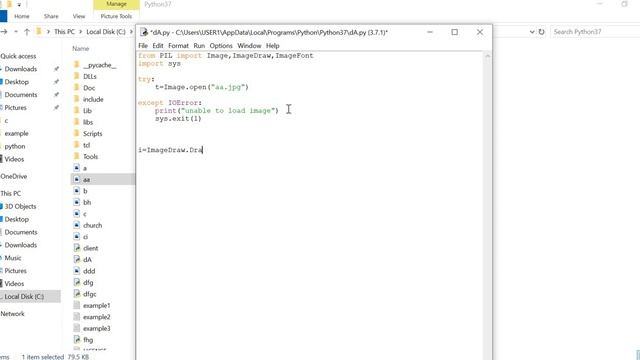Select image file icon named ddd
Image resolution: width=640 pixels, height=360 pixels.
76,271
